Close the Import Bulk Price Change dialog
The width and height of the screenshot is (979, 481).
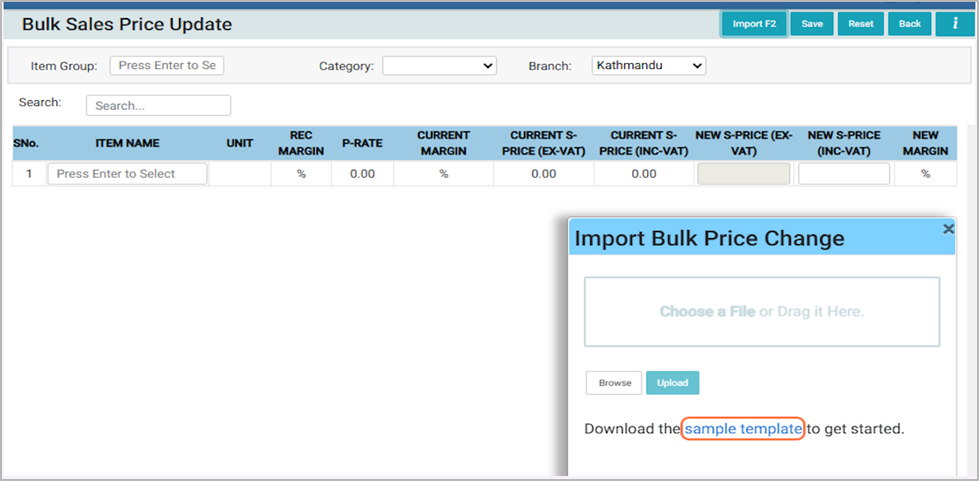(948, 229)
